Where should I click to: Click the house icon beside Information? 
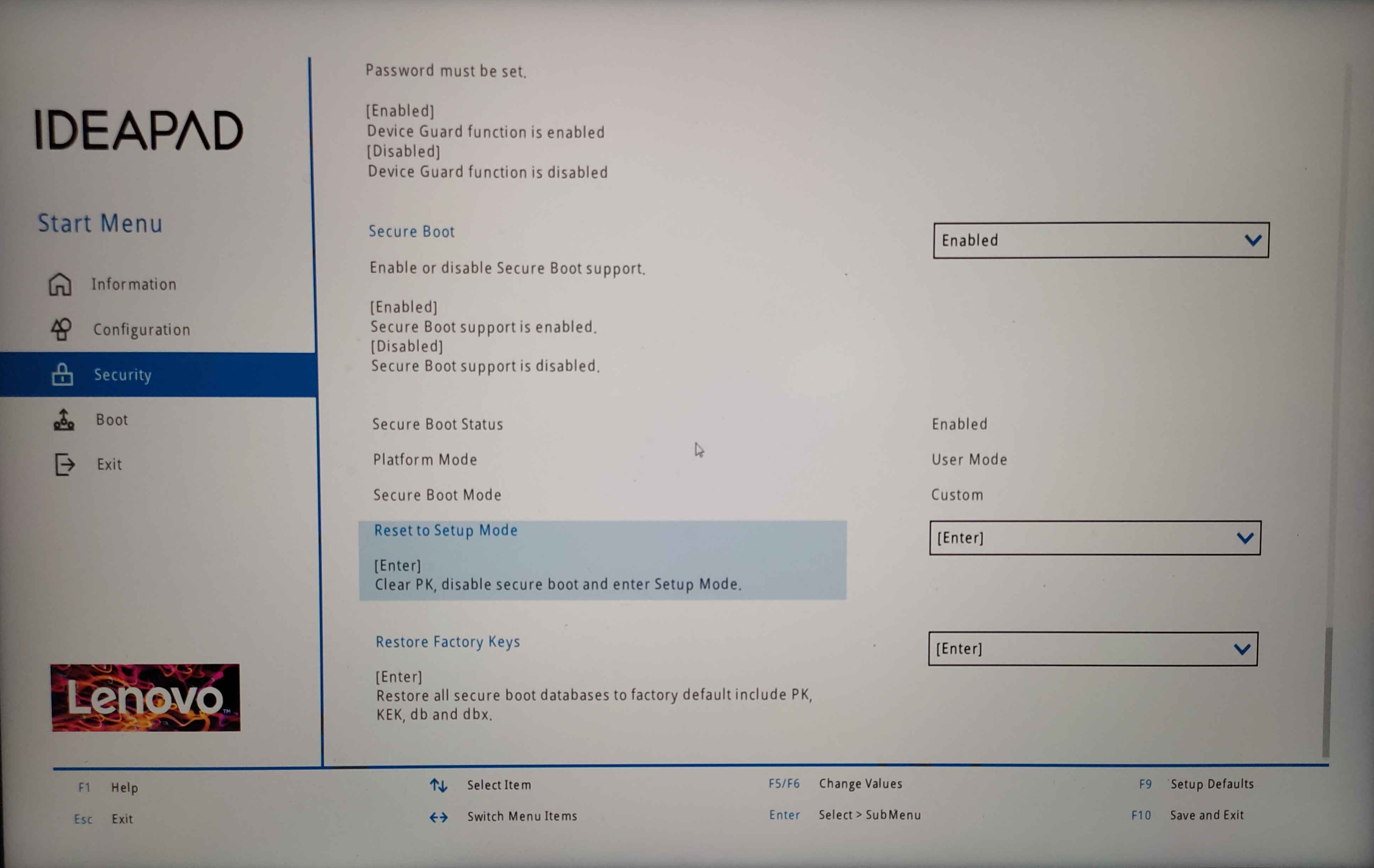tap(60, 284)
